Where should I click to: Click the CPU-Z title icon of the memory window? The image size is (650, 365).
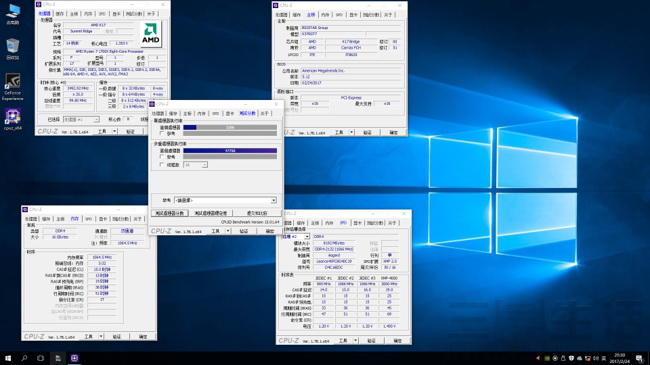[x=25, y=209]
